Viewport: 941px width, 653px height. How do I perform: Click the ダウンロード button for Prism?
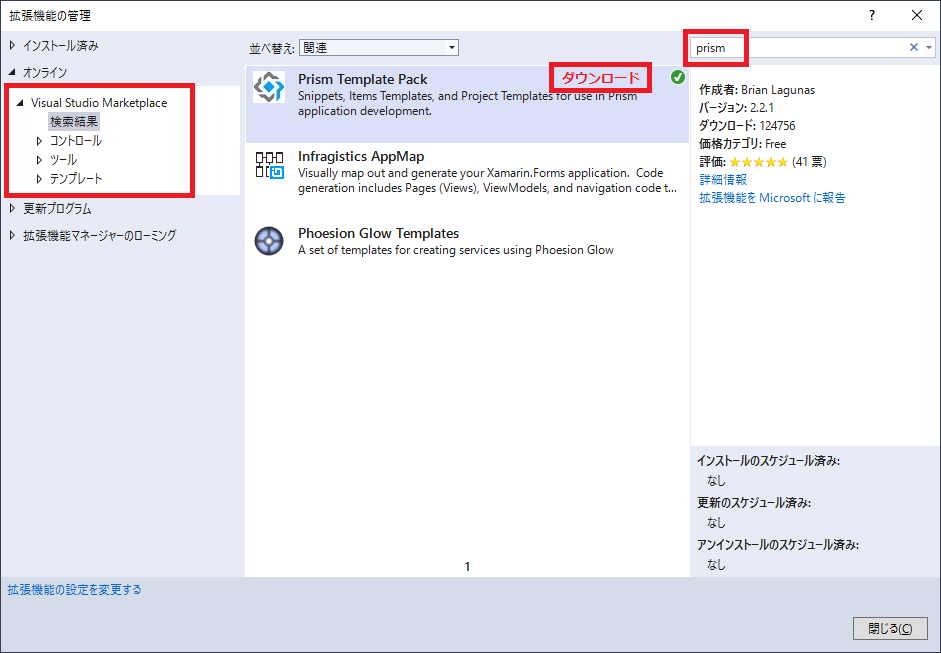[x=601, y=78]
